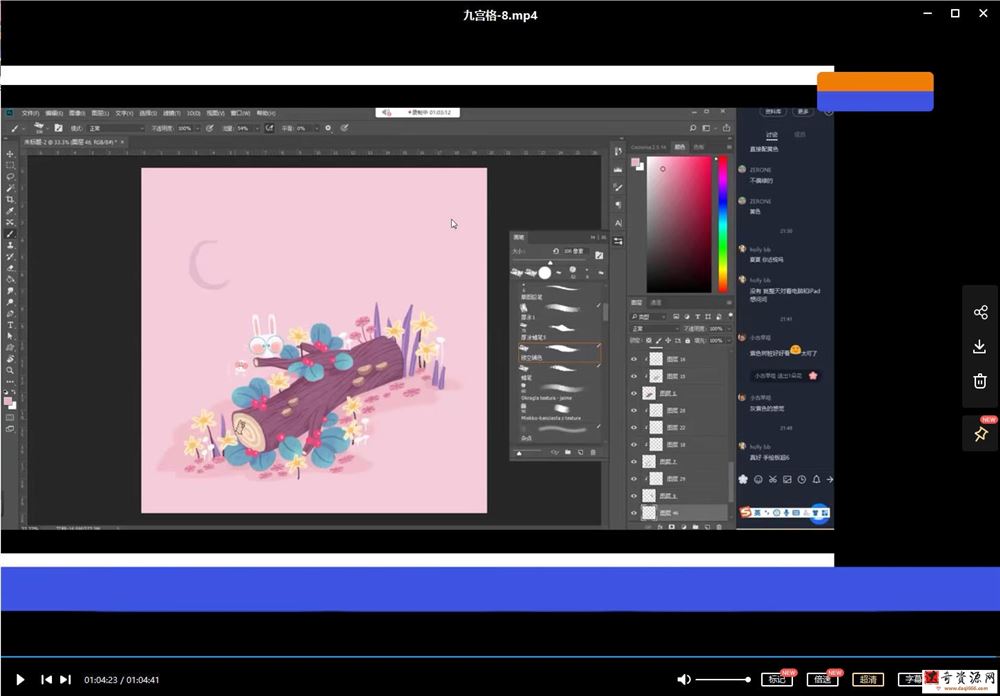Hide the selected bottom layer 图层 46
Image resolution: width=1000 pixels, height=696 pixels.
click(x=634, y=513)
